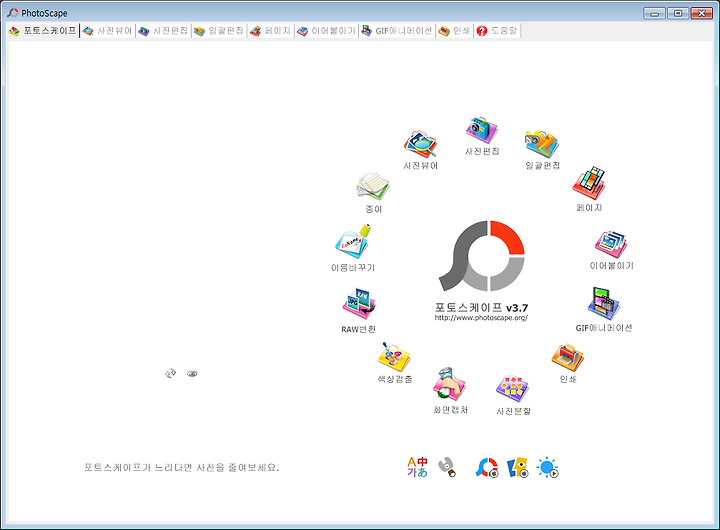Screen dimensions: 720x530
Task: Switch to the 인쇄 tab
Action: [454, 31]
